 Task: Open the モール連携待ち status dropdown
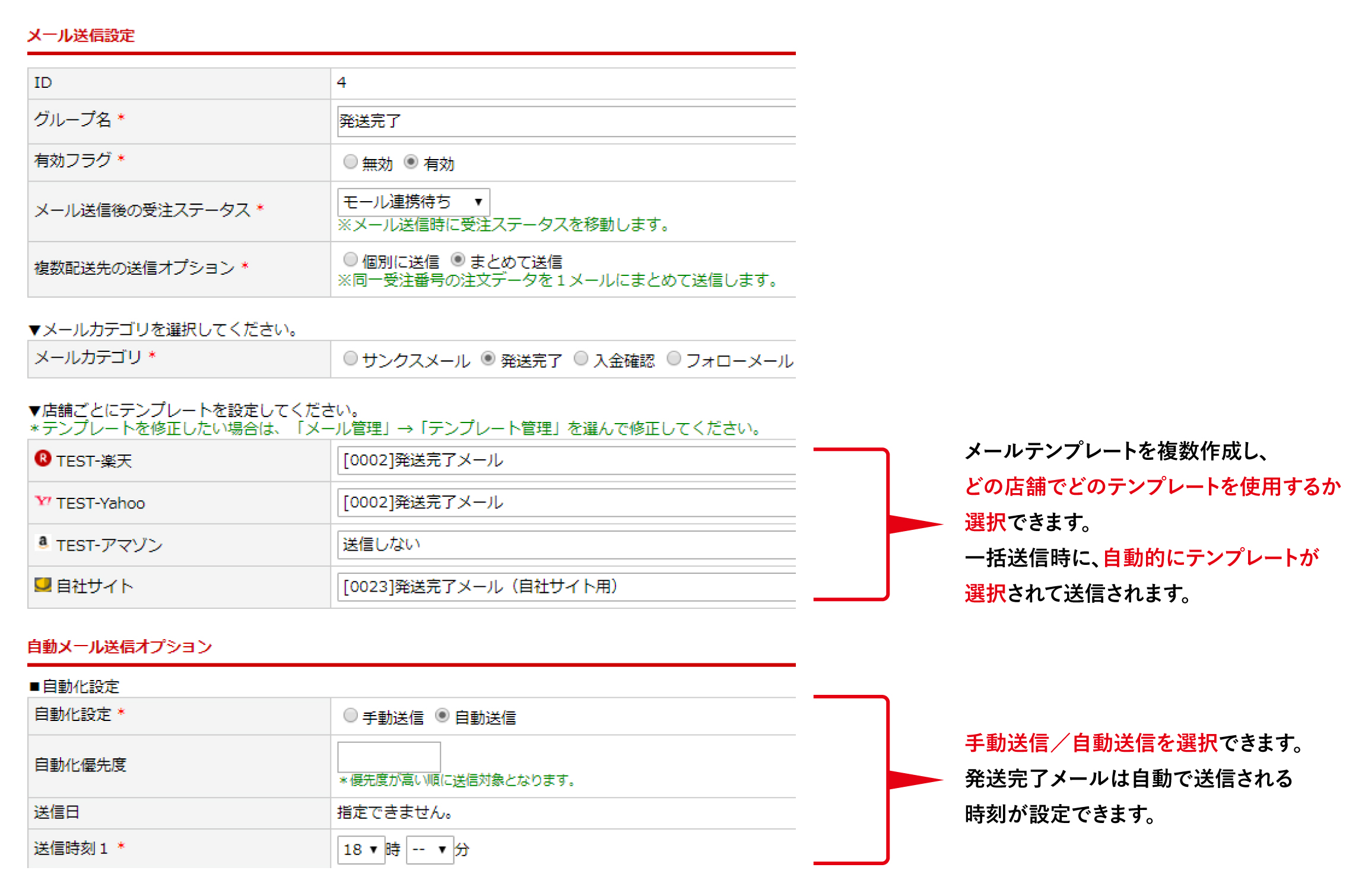click(x=413, y=202)
